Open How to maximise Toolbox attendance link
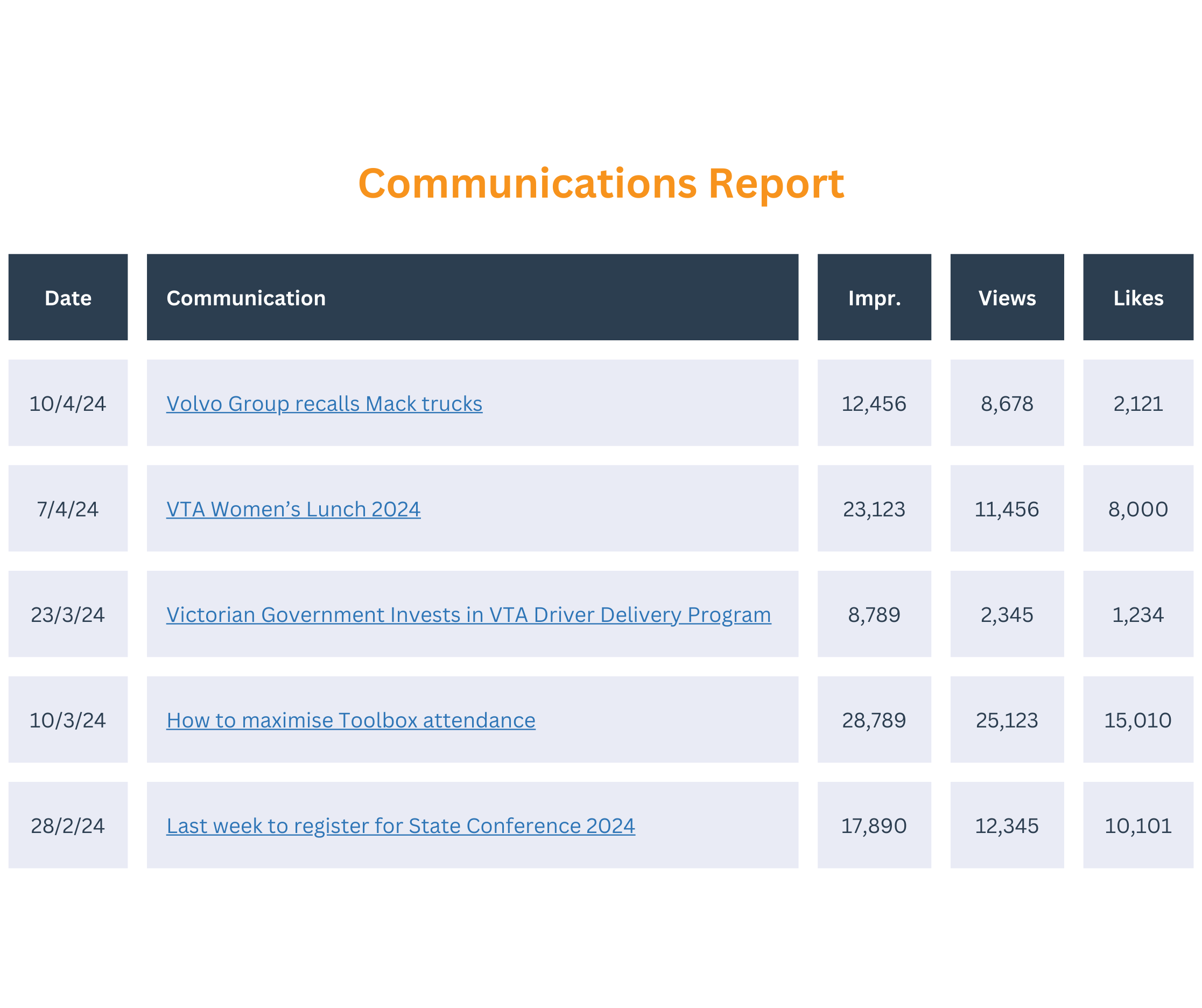Image resolution: width=1202 pixels, height=1008 pixels. coord(350,720)
